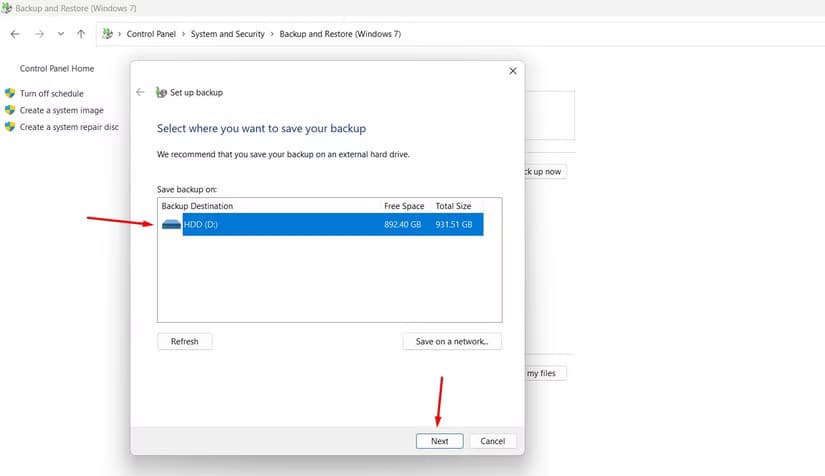This screenshot has height=476, width=825.
Task: Click Next to continue backup setup
Action: click(439, 441)
